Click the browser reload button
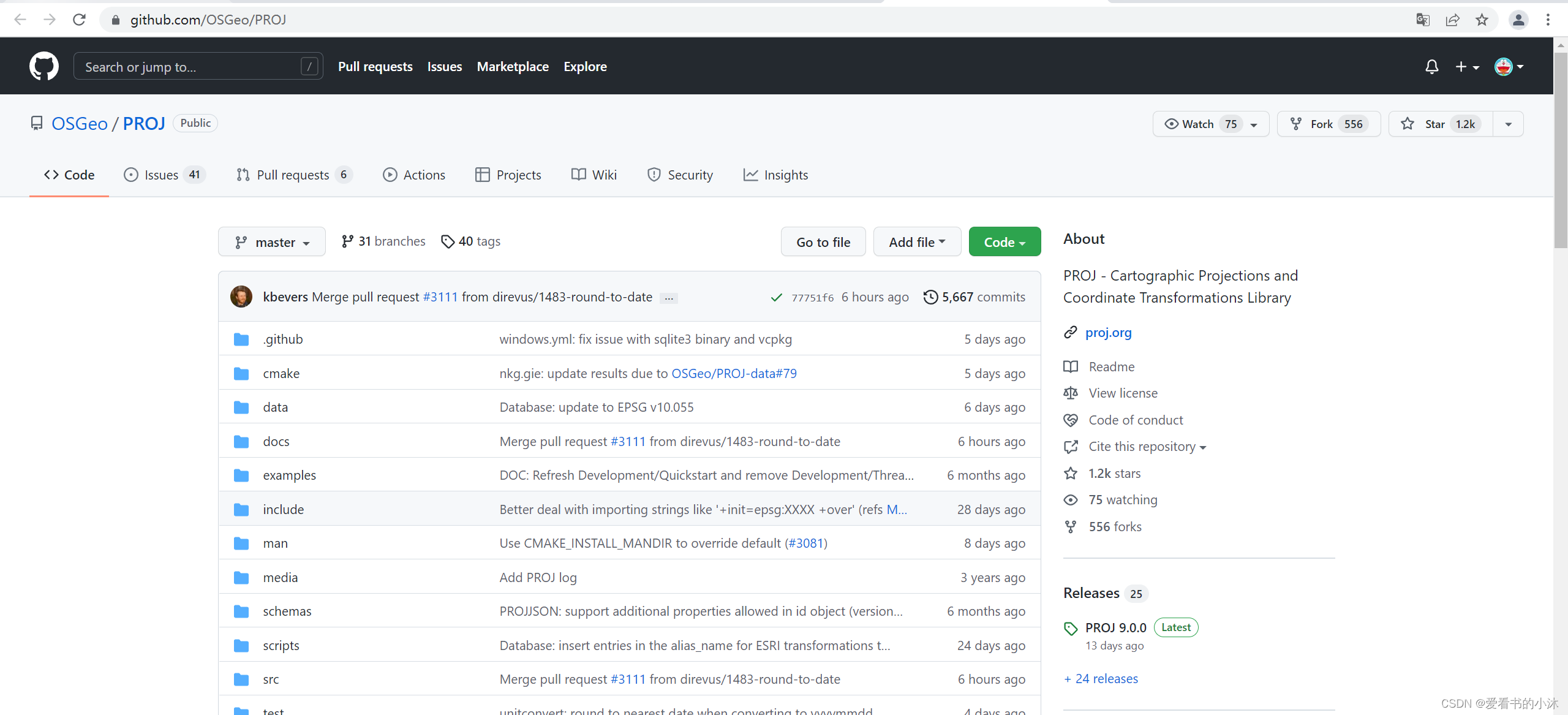The width and height of the screenshot is (1568, 715). pos(79,20)
